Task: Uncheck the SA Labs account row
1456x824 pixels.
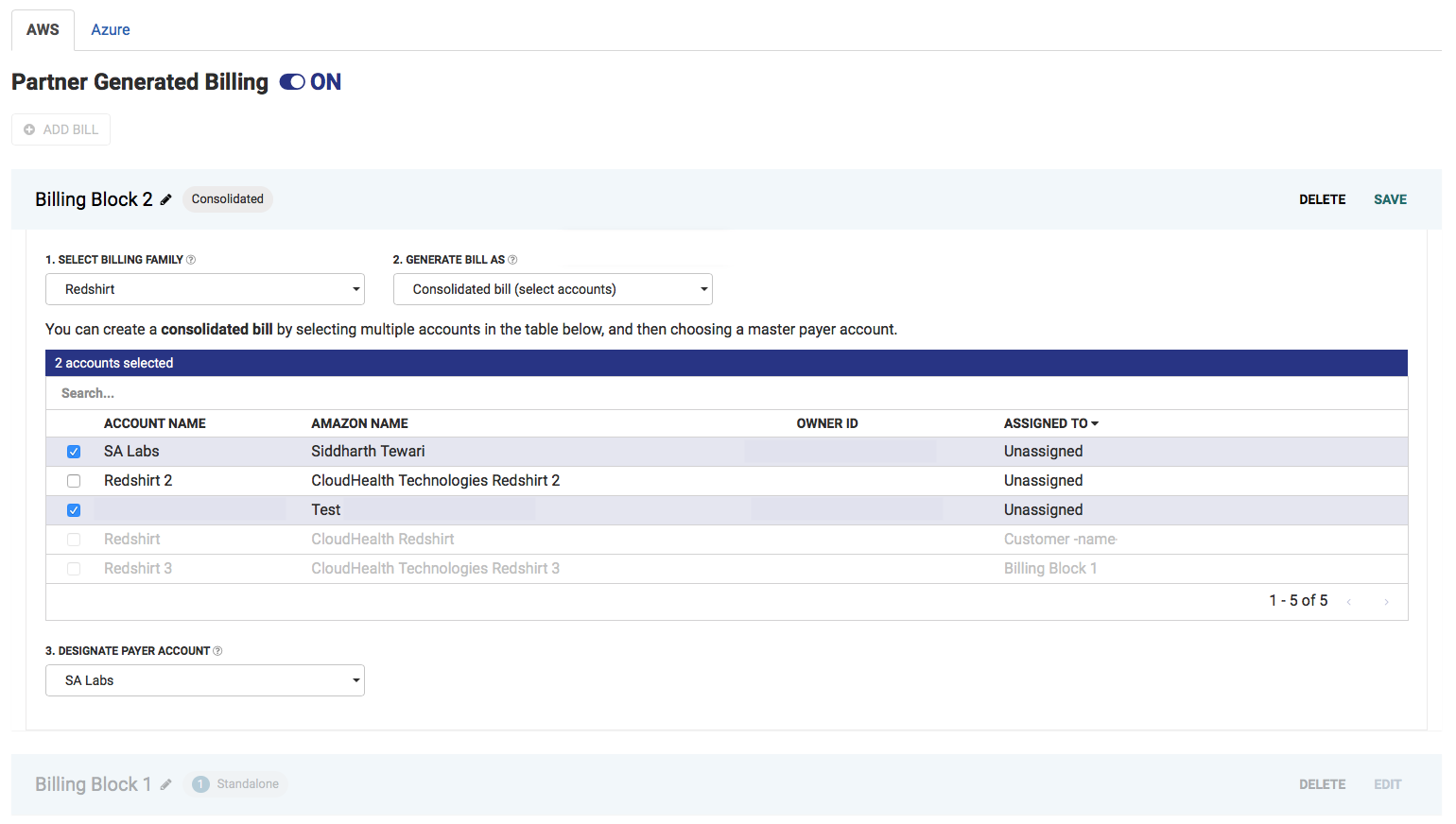Action: (x=74, y=451)
